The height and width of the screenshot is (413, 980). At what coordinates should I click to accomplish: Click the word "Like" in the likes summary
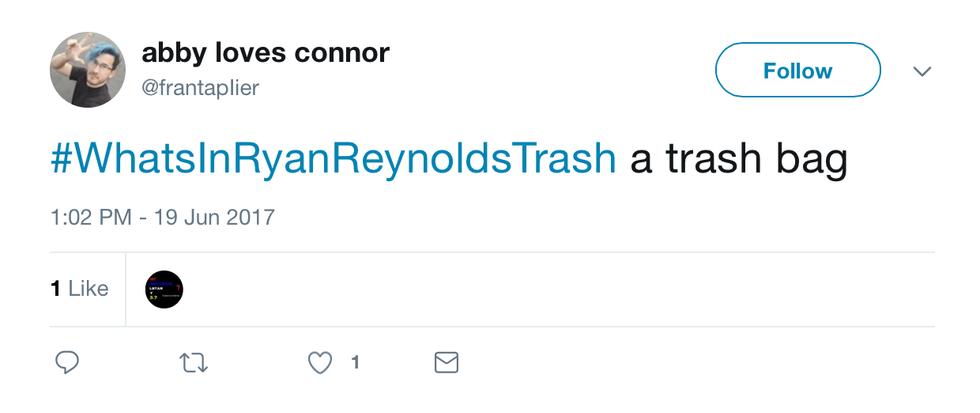coord(87,289)
